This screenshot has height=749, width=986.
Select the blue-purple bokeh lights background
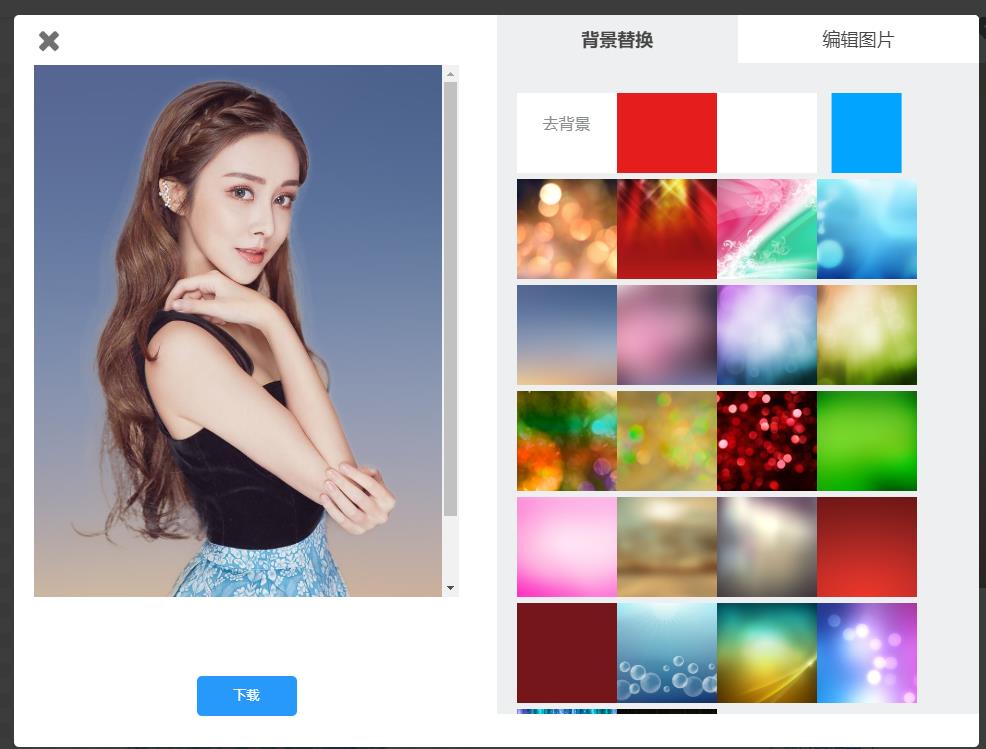click(867, 653)
